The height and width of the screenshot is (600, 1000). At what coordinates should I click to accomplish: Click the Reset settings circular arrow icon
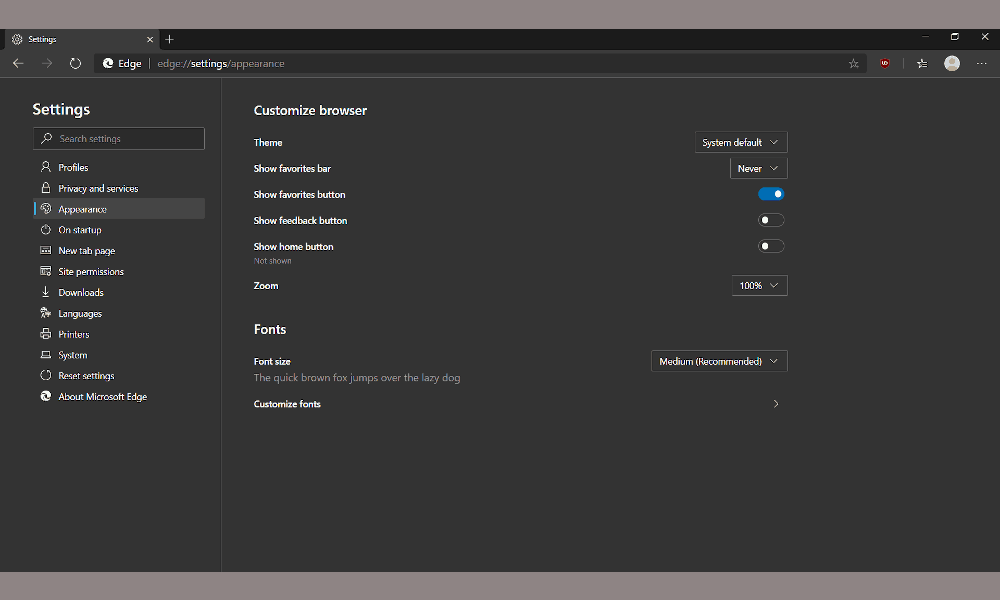click(x=45, y=376)
